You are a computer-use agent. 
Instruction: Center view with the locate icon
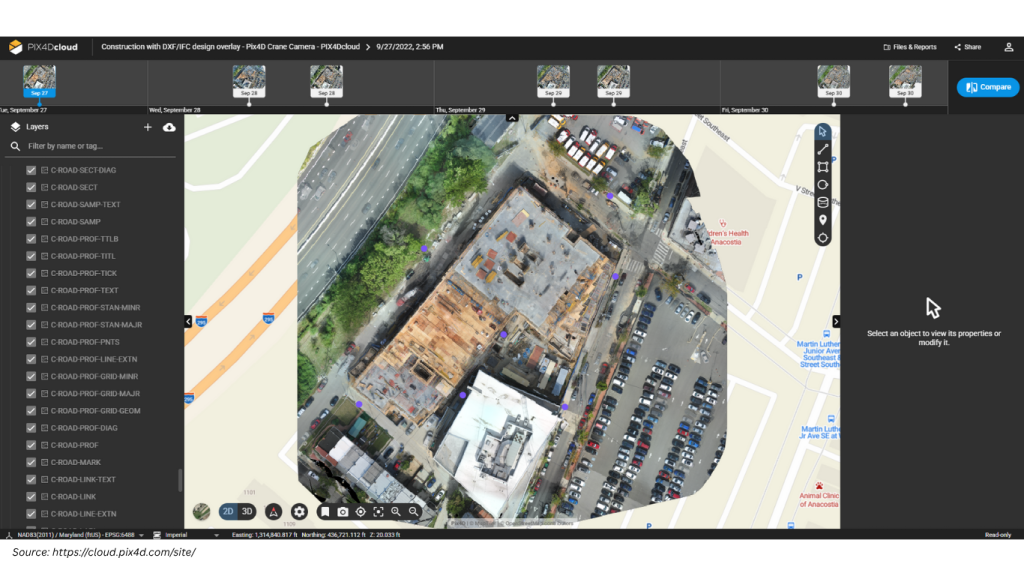tap(360, 512)
